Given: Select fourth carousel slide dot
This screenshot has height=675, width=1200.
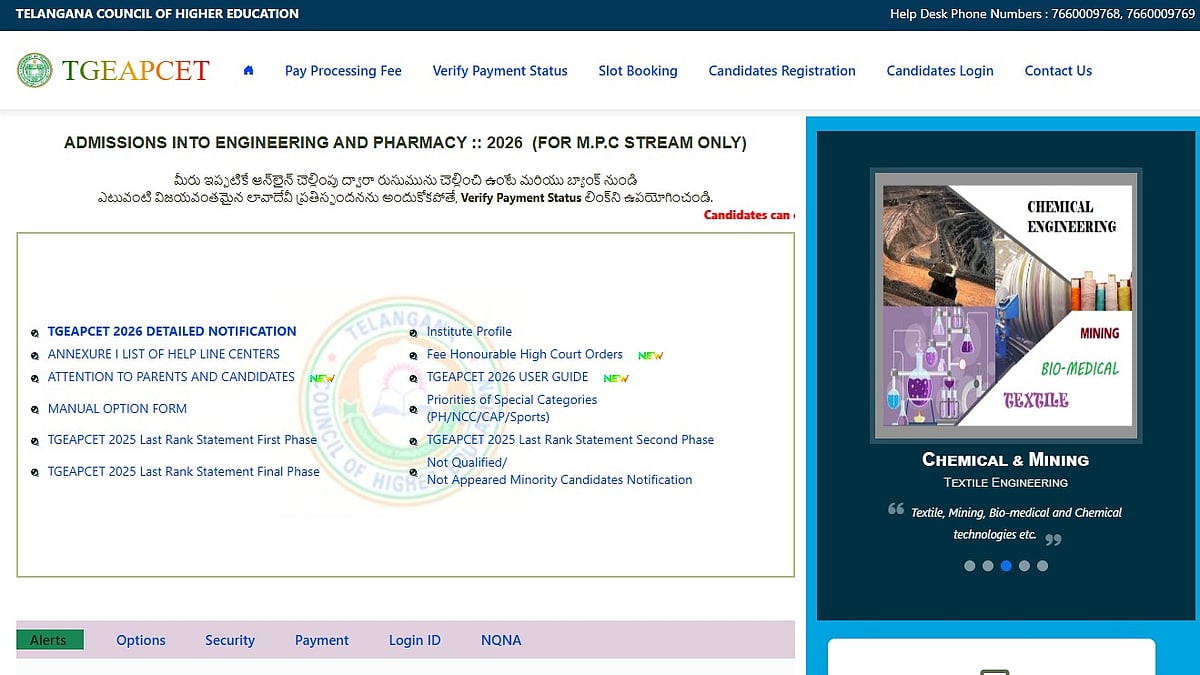Looking at the screenshot, I should [x=1024, y=566].
